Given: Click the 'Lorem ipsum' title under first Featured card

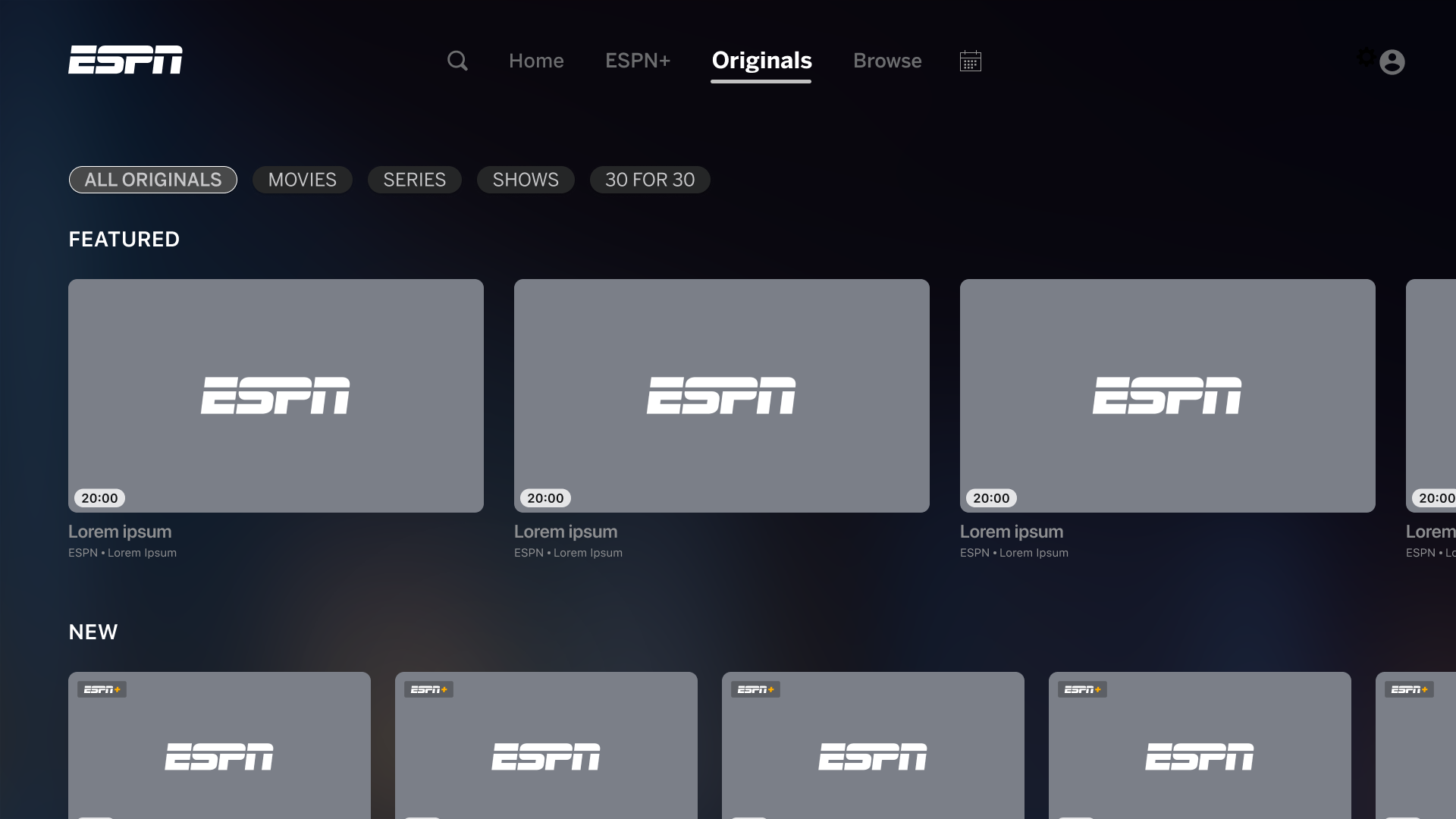Looking at the screenshot, I should [120, 532].
